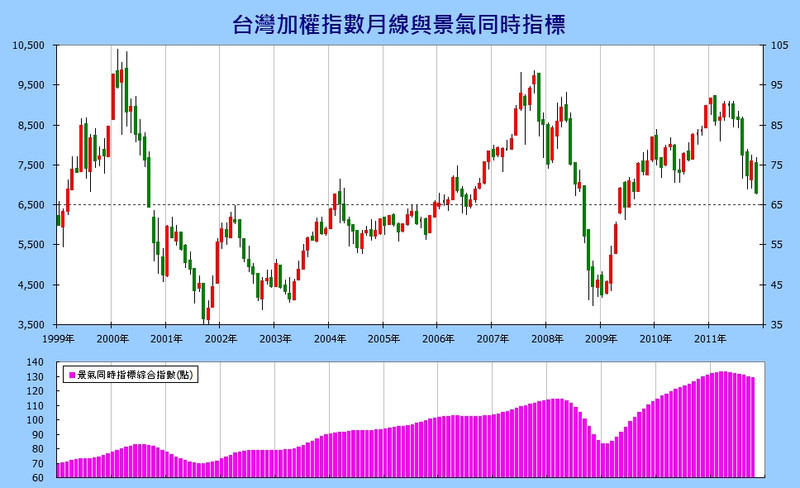The image size is (800, 488).
Task: Select the 130 label on lower chart
Action: click(x=35, y=377)
